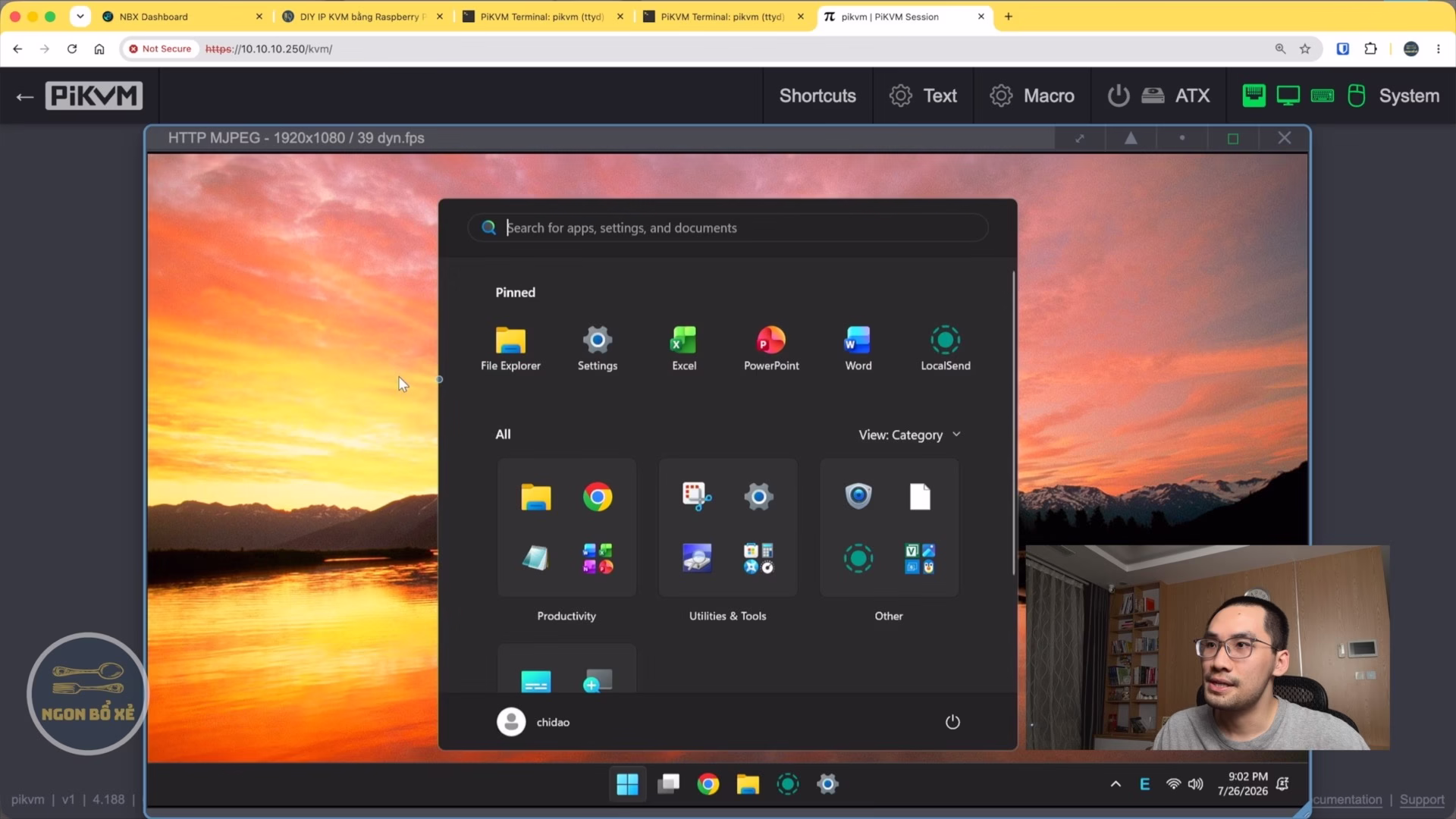Image resolution: width=1456 pixels, height=819 pixels.
Task: Launch Excel from pinned apps
Action: tap(684, 349)
